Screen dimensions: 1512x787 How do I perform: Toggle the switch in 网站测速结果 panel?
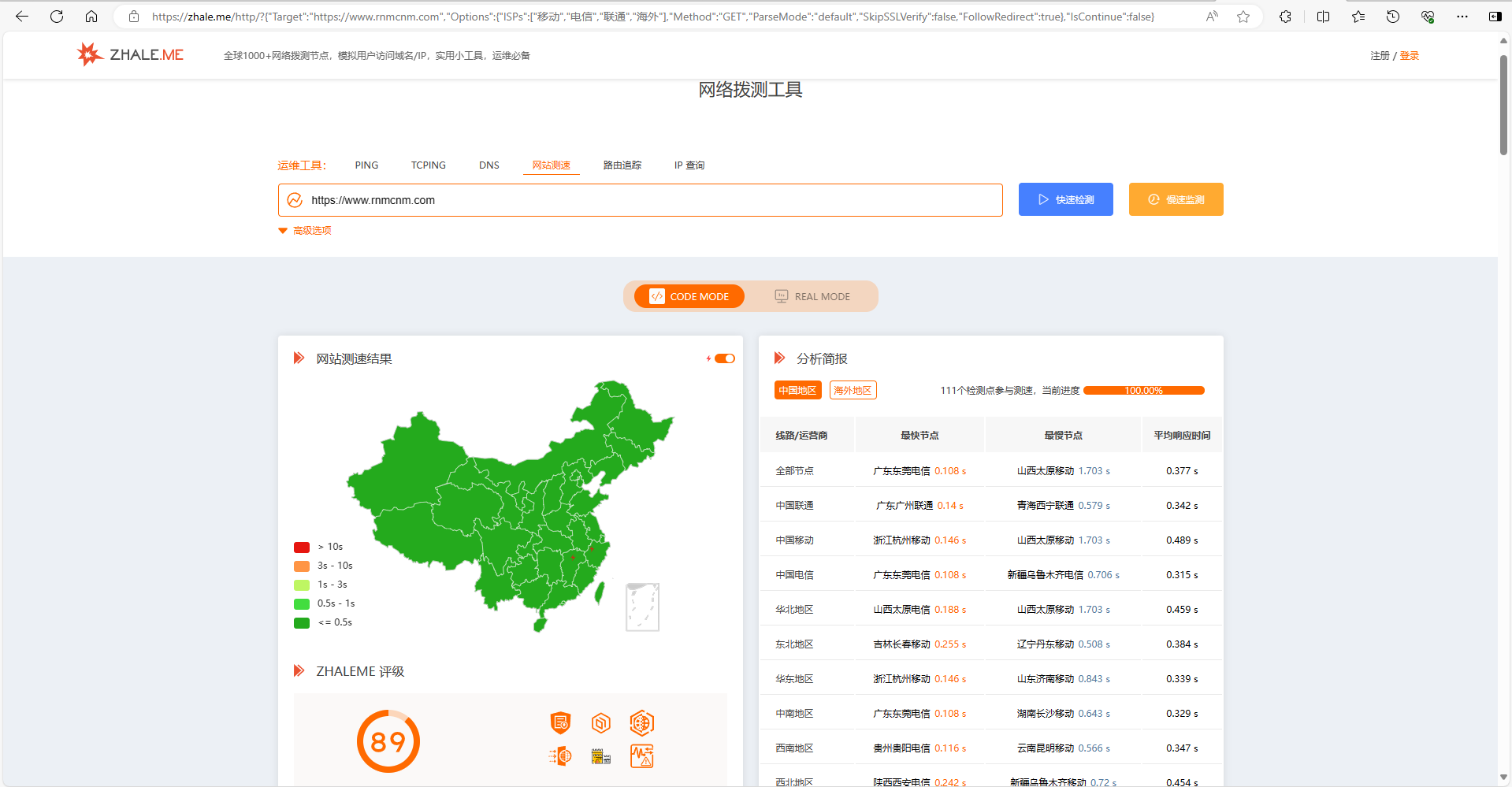(x=724, y=358)
